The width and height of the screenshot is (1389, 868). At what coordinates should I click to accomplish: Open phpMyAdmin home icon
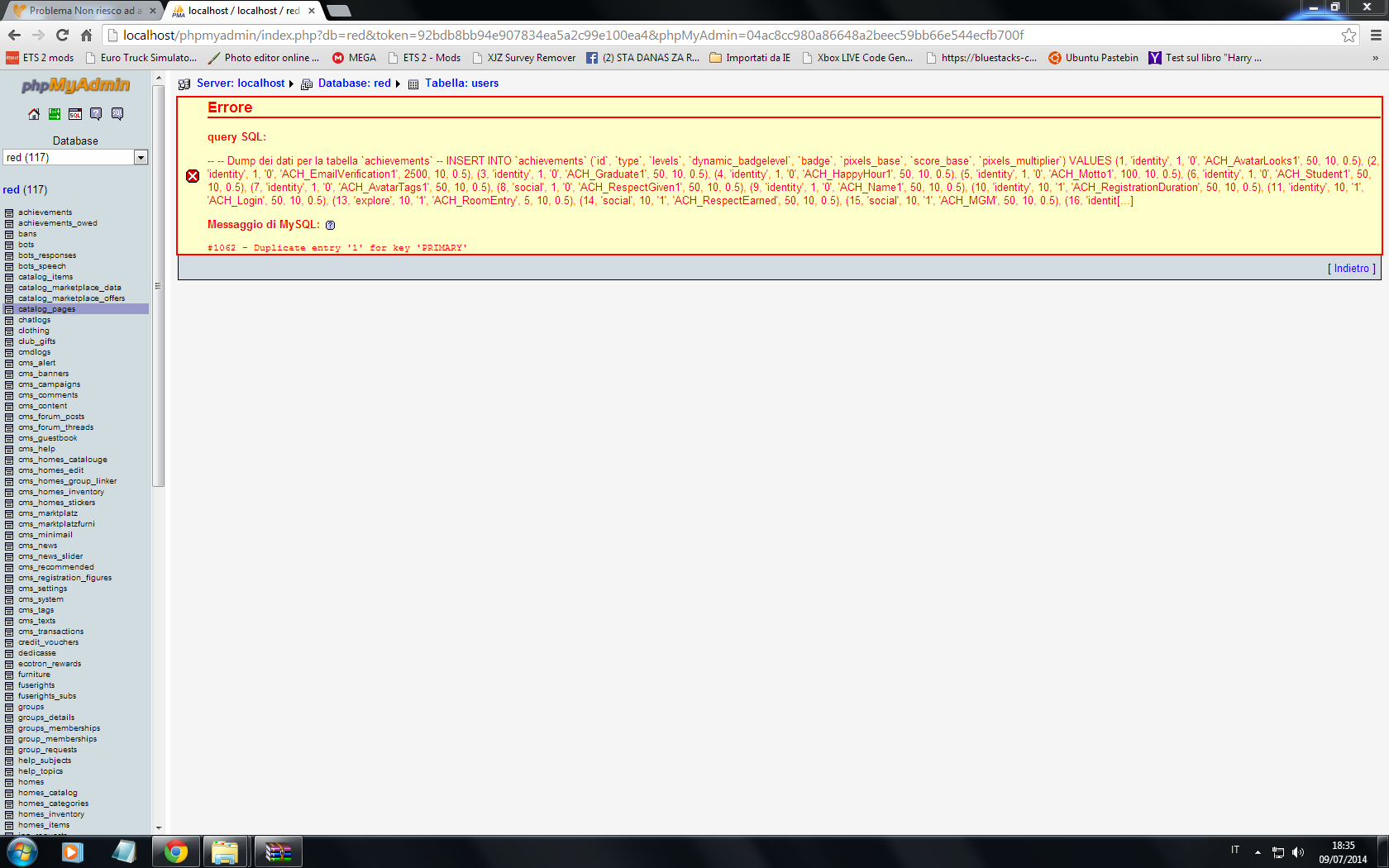(x=34, y=114)
